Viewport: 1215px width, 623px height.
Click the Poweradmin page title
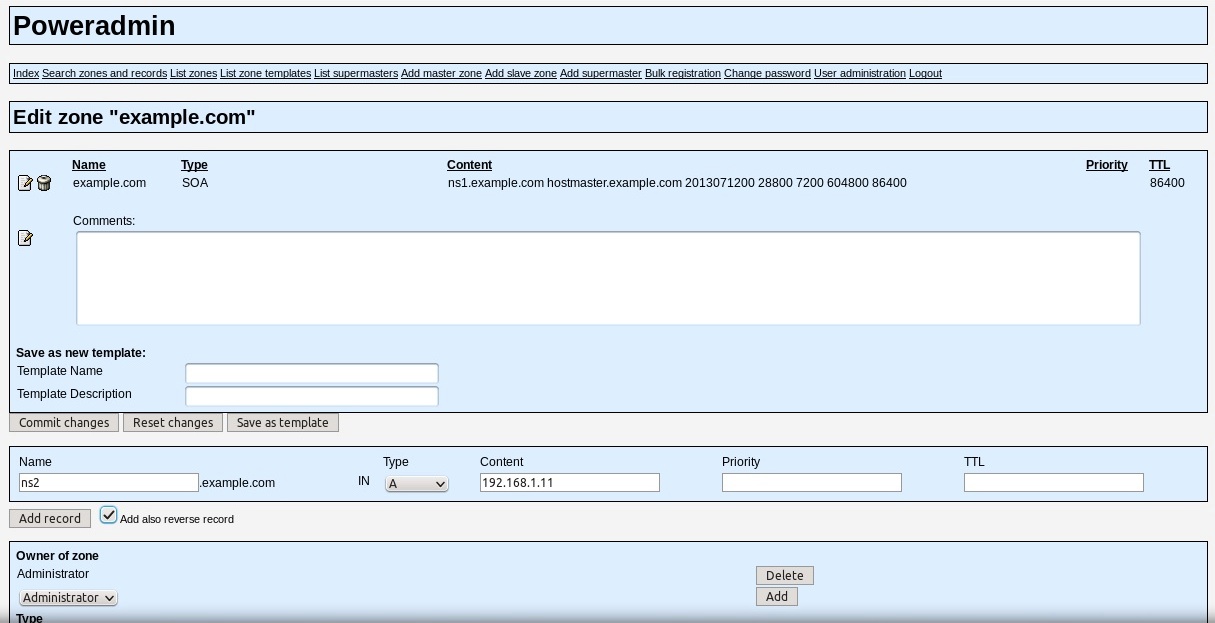[x=94, y=26]
